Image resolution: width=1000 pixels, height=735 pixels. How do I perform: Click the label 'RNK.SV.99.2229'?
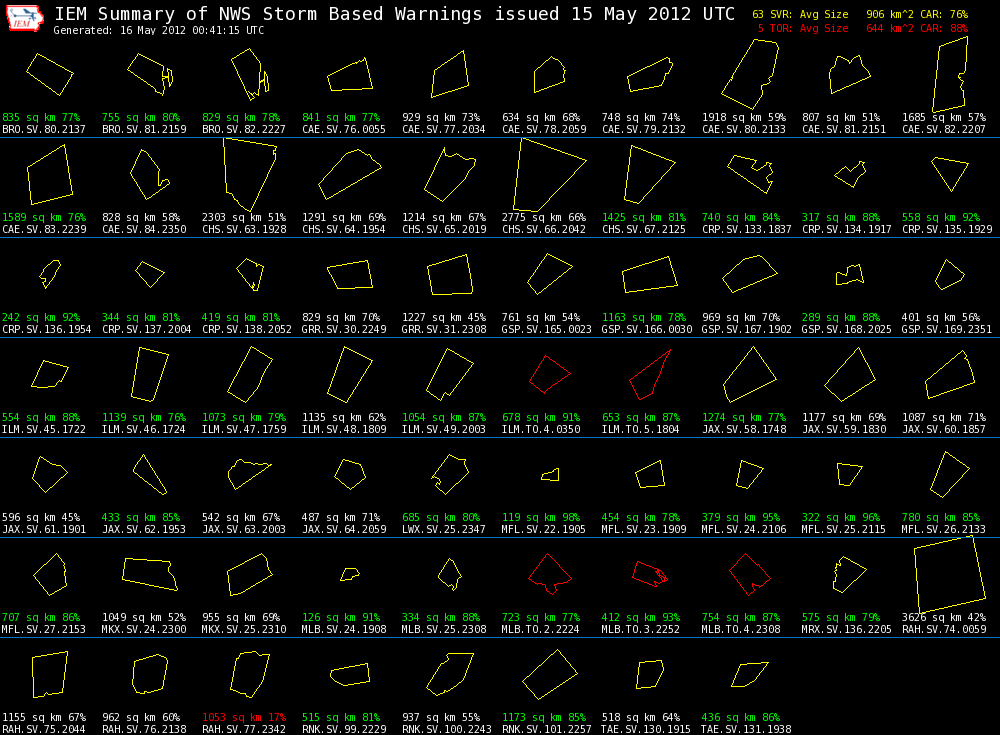(x=344, y=729)
